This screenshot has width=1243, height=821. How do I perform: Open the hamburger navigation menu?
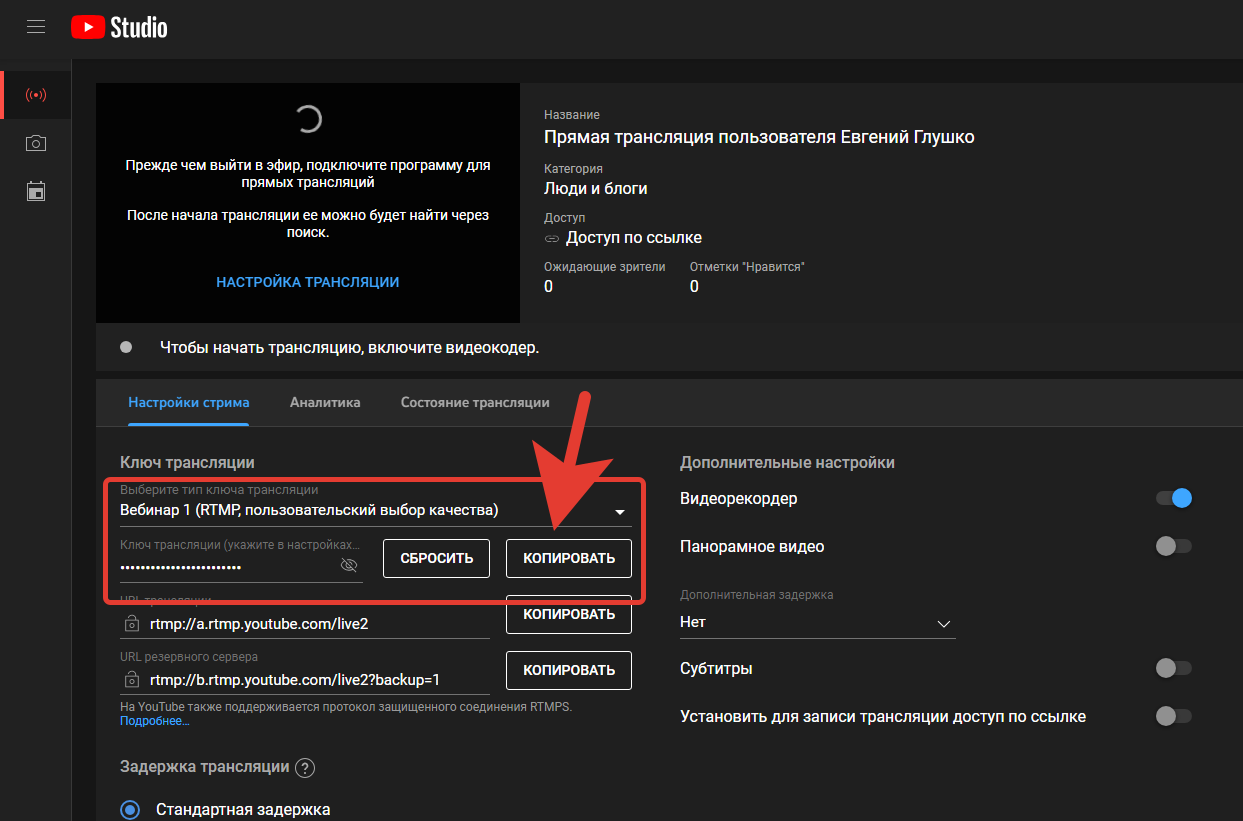pyautogui.click(x=36, y=27)
